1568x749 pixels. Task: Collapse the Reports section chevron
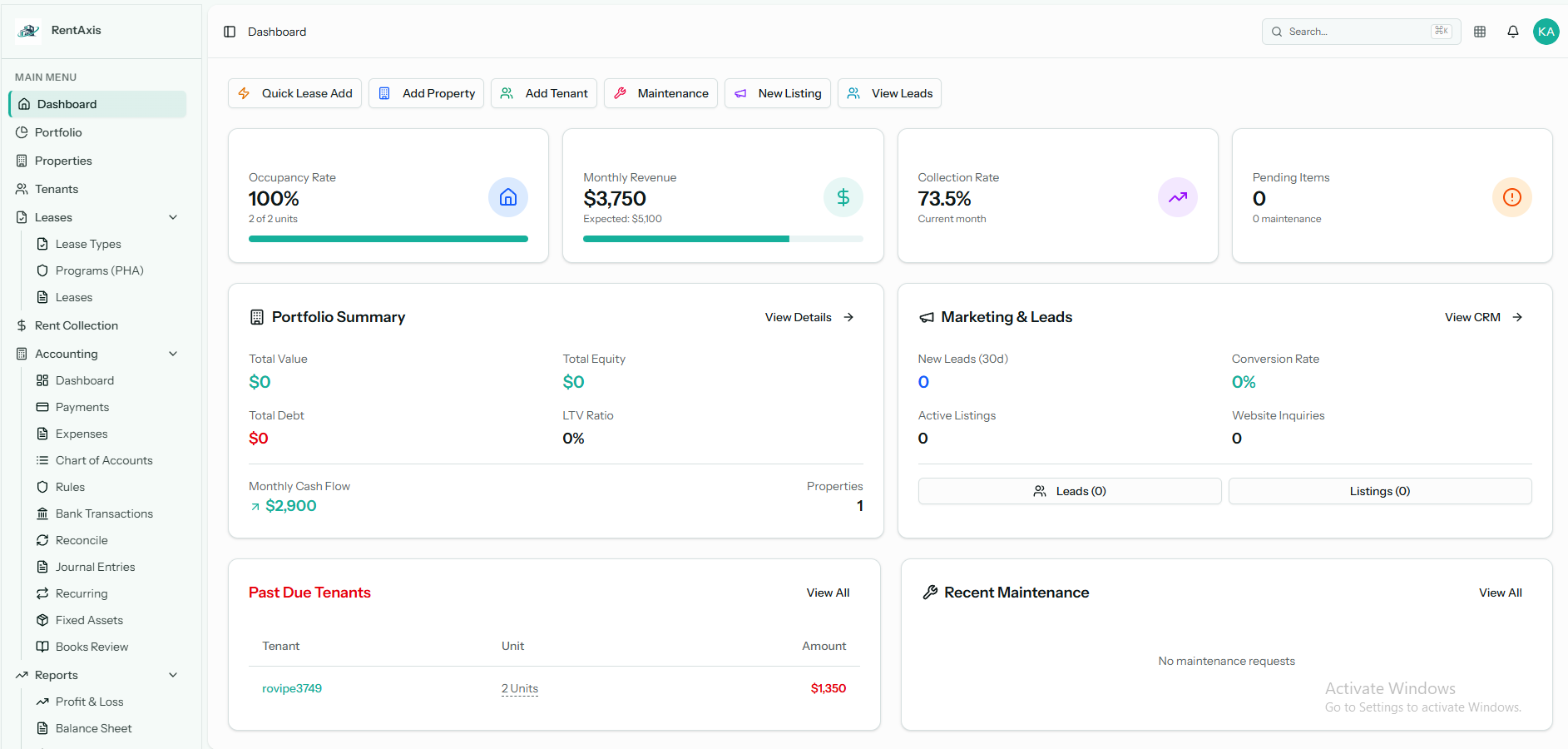click(x=173, y=675)
